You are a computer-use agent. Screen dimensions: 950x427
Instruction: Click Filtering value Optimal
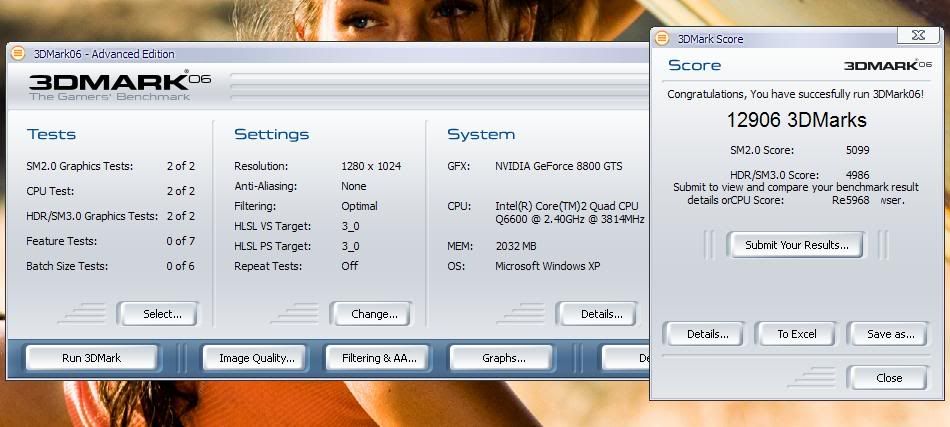pos(359,206)
